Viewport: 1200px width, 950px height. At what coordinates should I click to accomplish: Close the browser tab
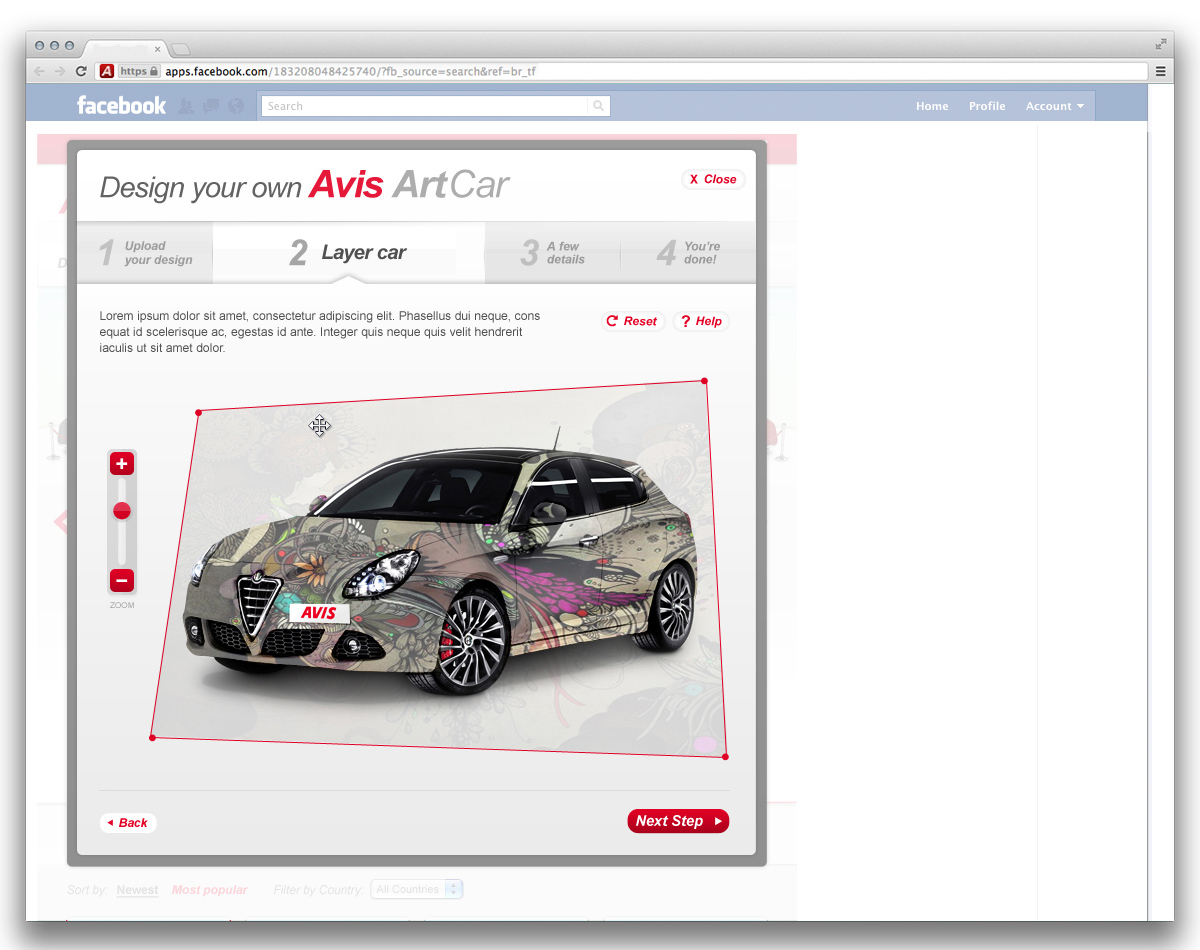coord(157,48)
